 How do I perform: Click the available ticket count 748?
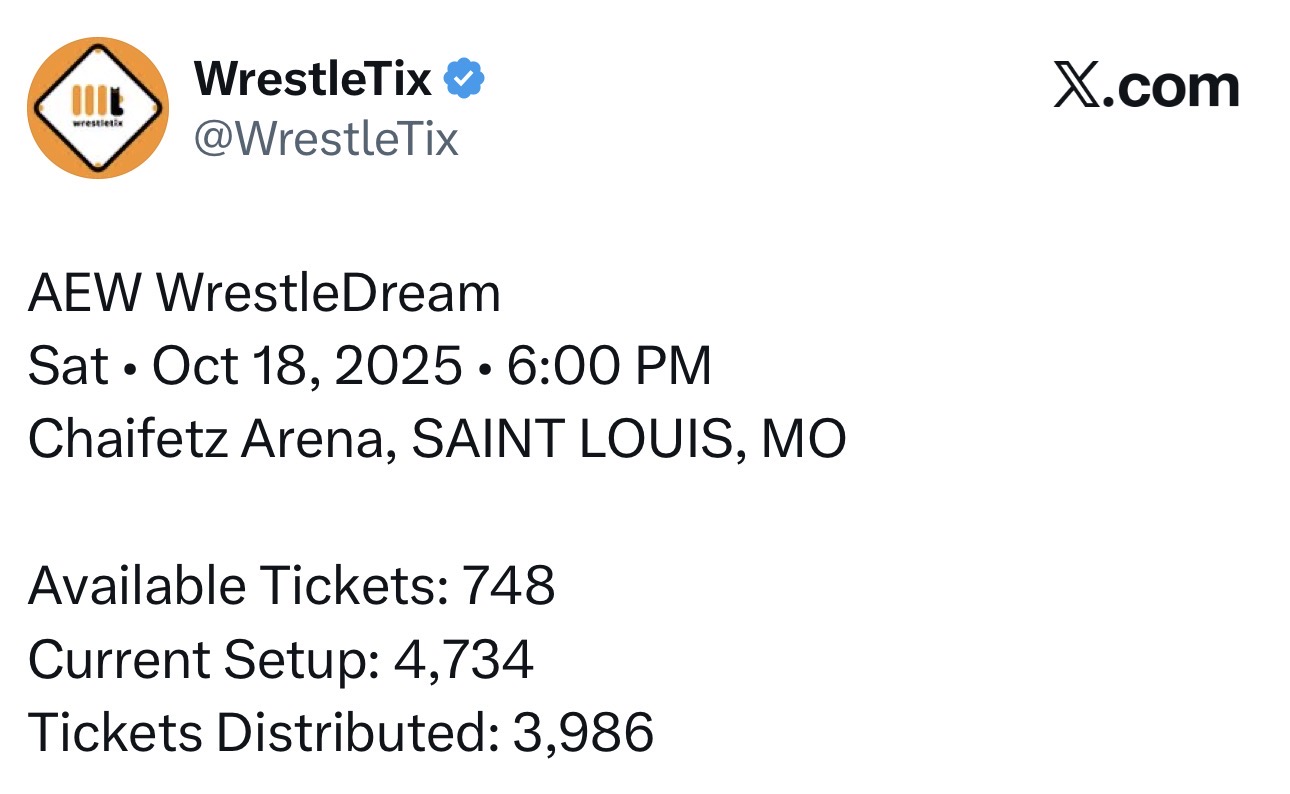click(x=508, y=585)
